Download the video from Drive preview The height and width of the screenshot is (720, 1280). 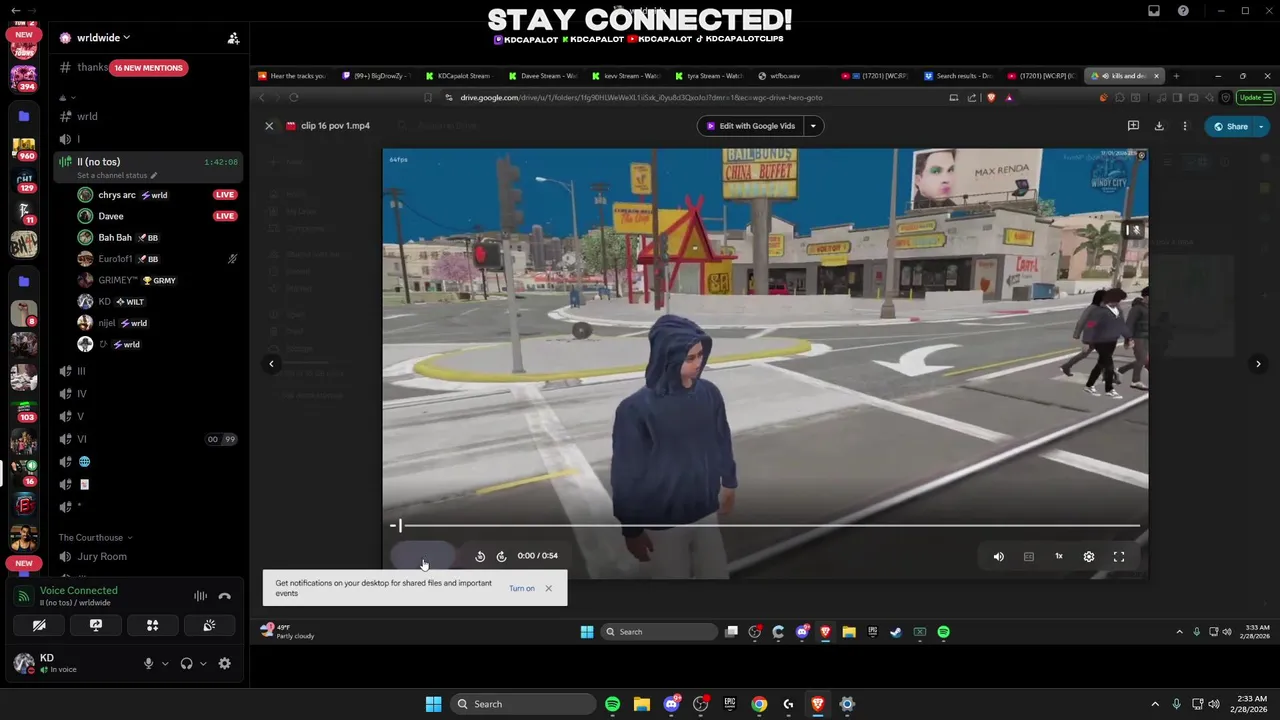[x=1159, y=126]
